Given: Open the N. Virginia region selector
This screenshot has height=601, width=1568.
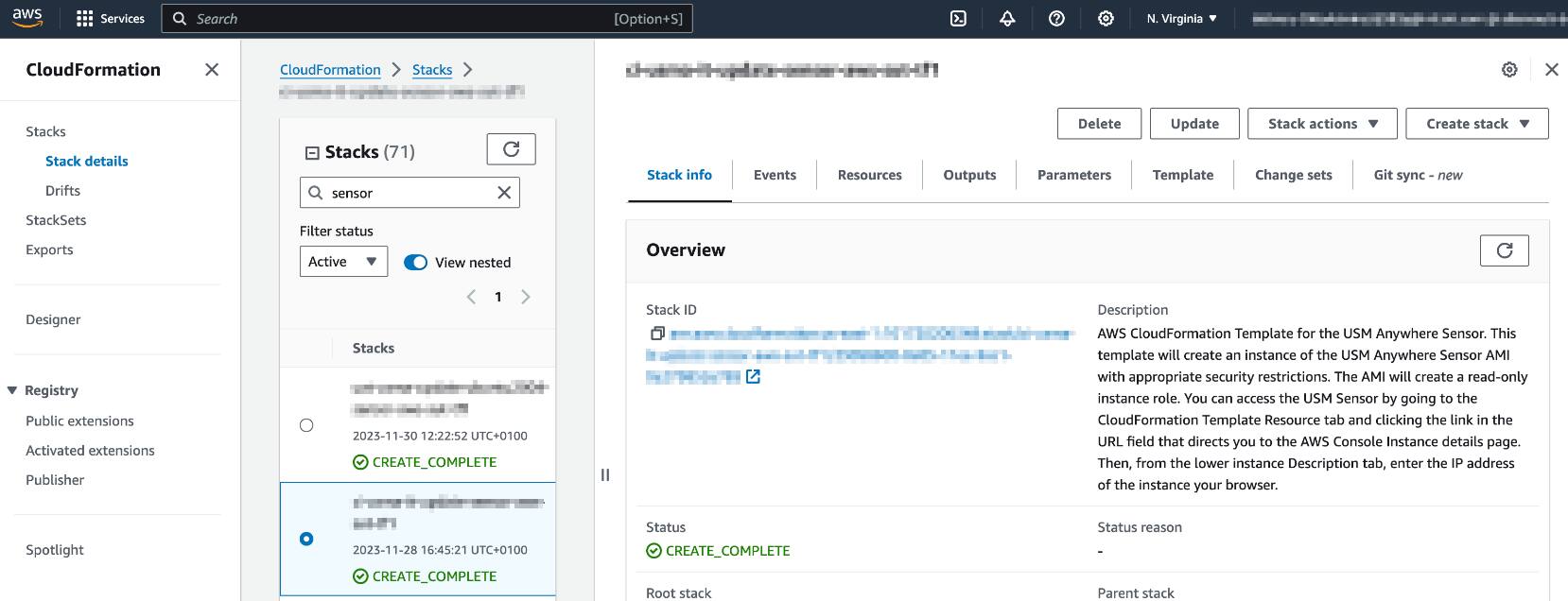Looking at the screenshot, I should (x=1182, y=19).
